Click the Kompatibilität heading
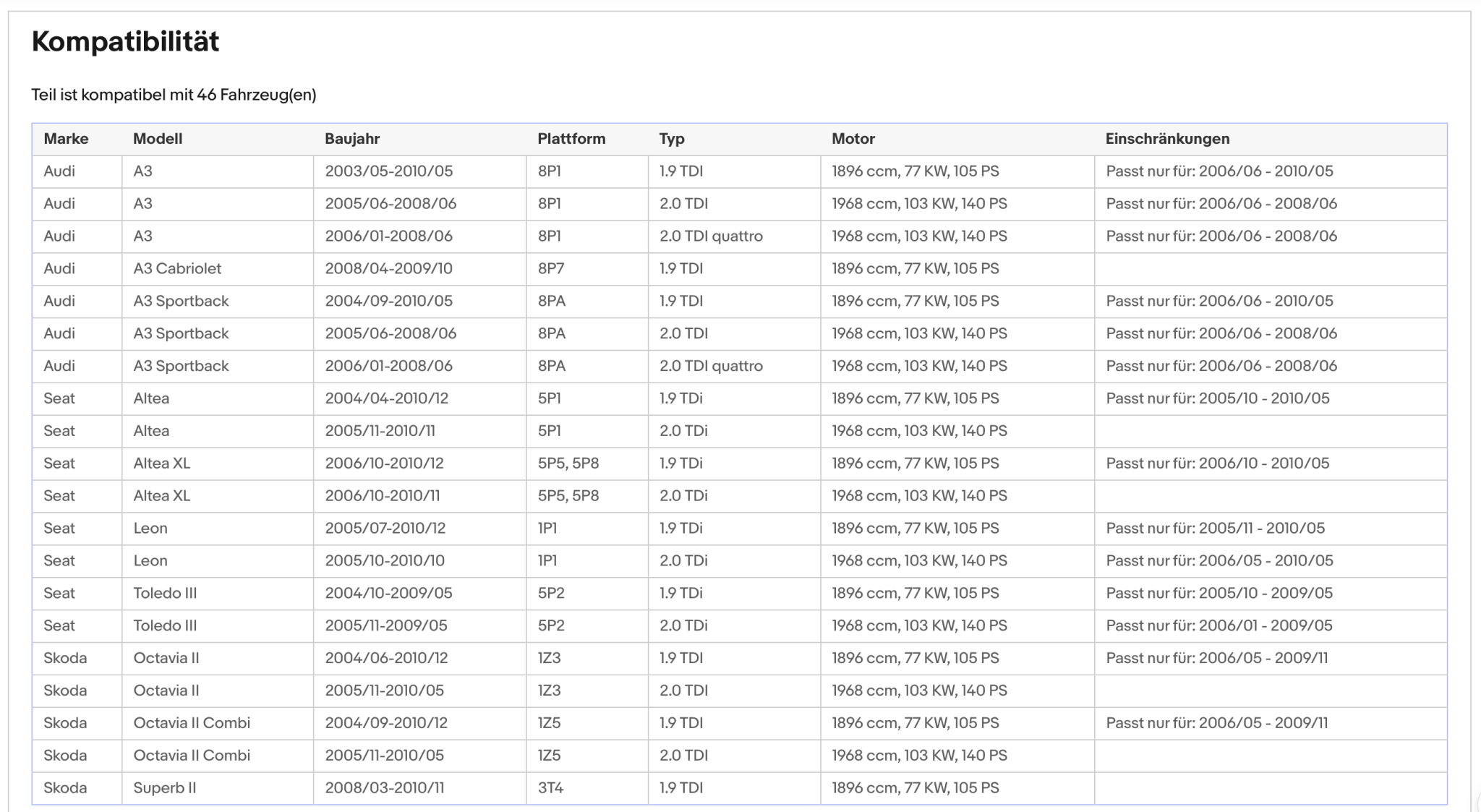Image resolution: width=1481 pixels, height=812 pixels. pos(125,41)
